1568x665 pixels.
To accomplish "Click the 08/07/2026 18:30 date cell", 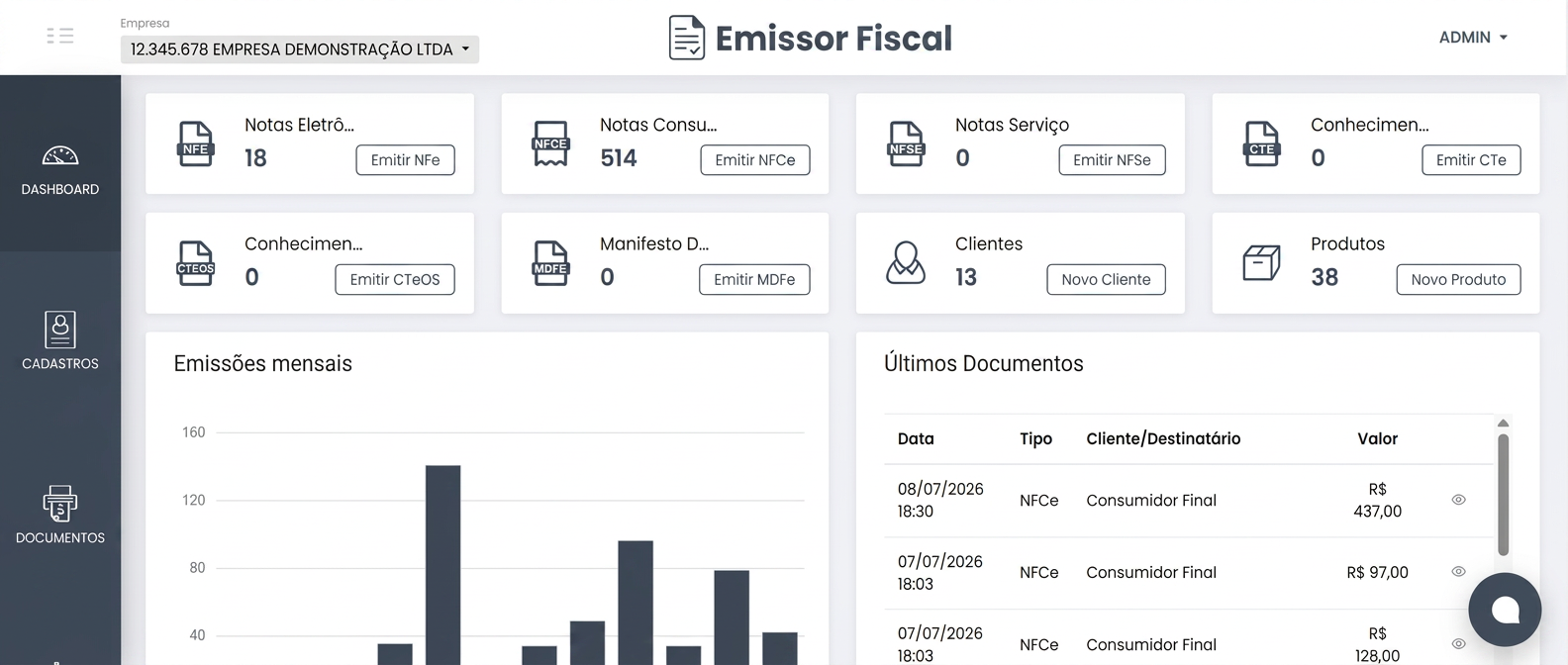I will point(940,501).
